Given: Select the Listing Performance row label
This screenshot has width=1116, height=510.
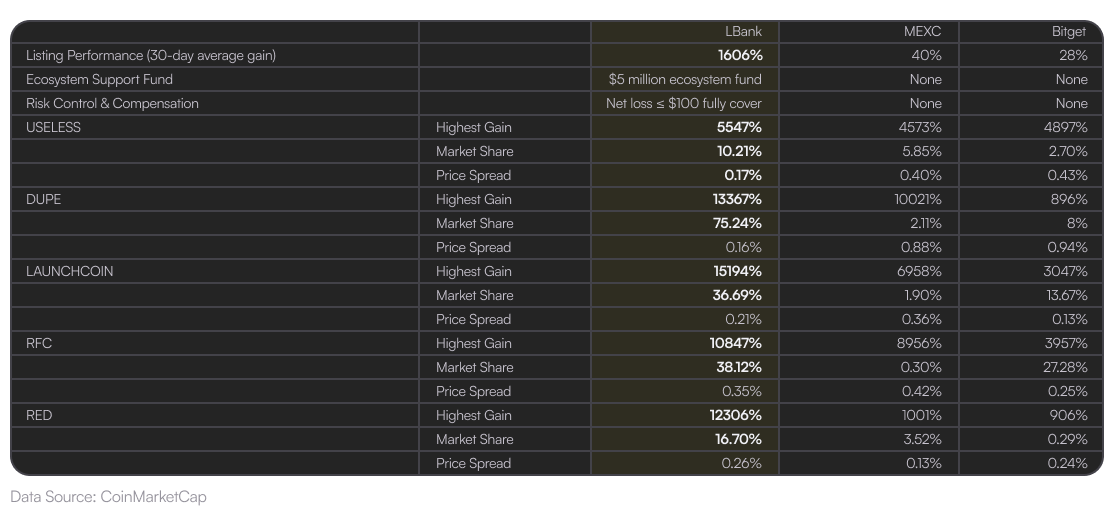Looking at the screenshot, I should 151,55.
